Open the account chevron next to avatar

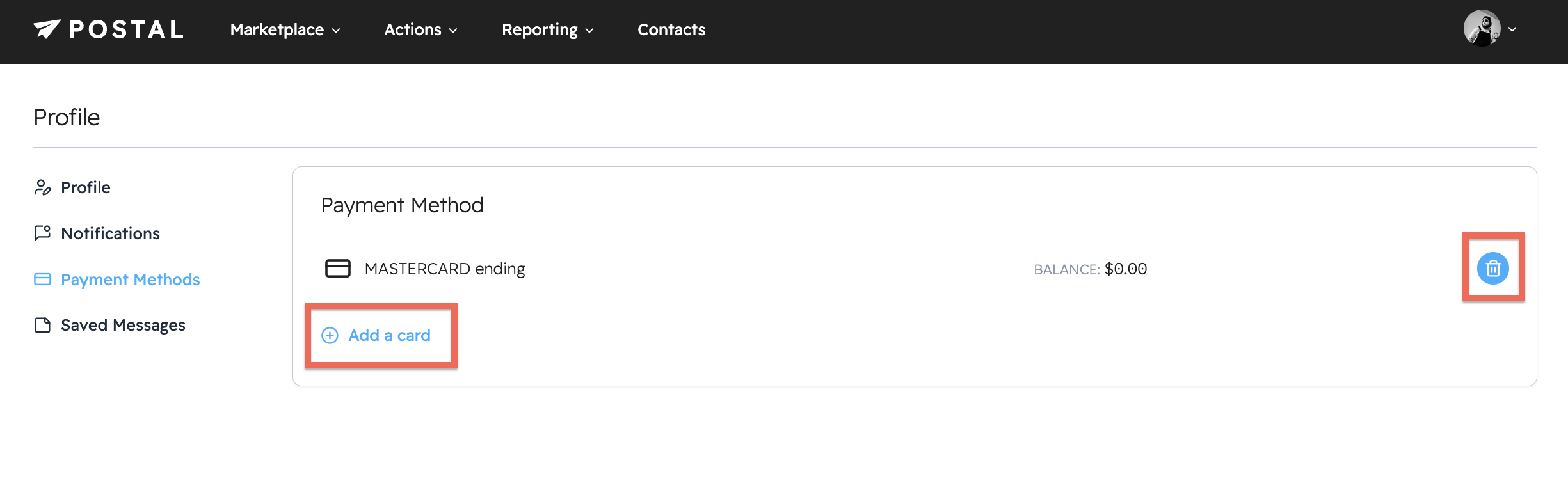pos(1512,29)
